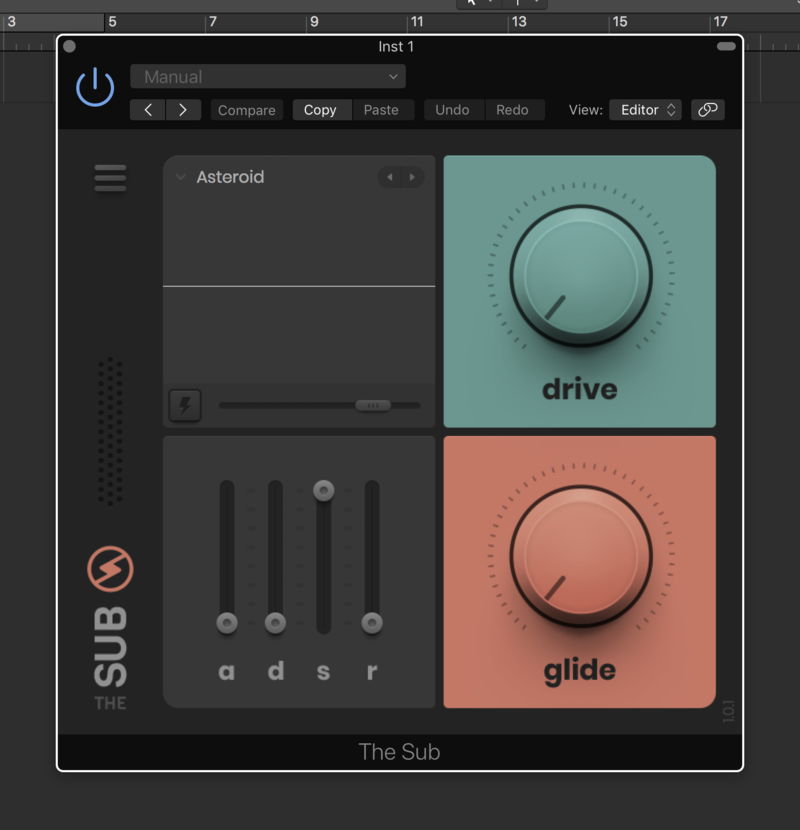Click the glide knob
This screenshot has width=800, height=830.
click(581, 556)
